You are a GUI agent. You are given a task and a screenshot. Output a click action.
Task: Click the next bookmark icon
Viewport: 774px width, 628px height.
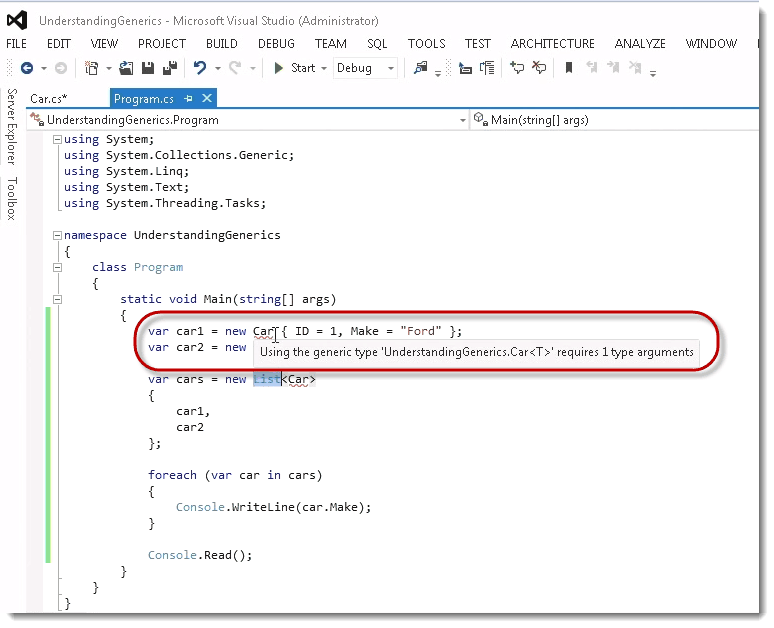(613, 68)
